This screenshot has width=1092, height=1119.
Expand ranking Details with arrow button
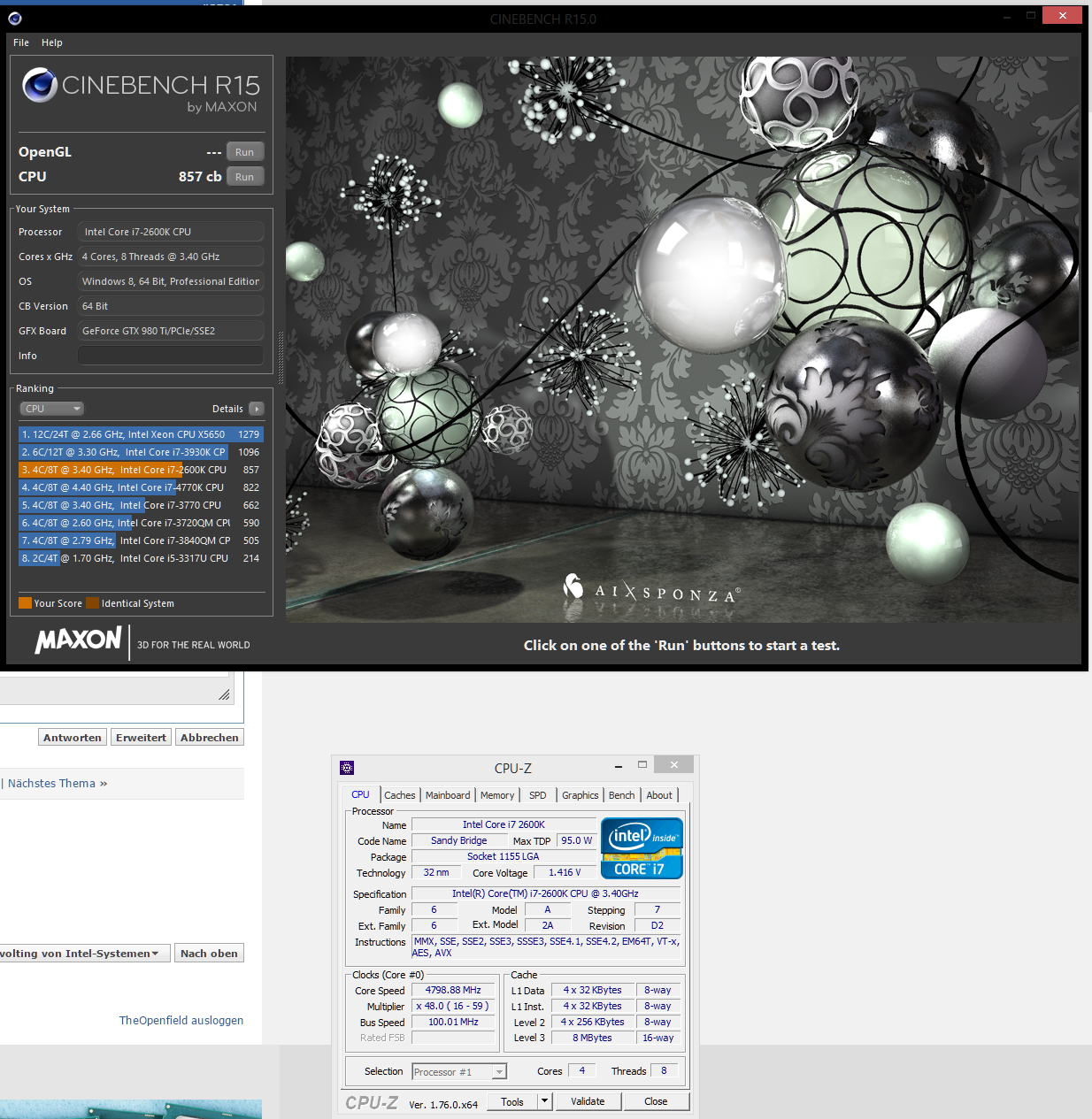click(257, 409)
